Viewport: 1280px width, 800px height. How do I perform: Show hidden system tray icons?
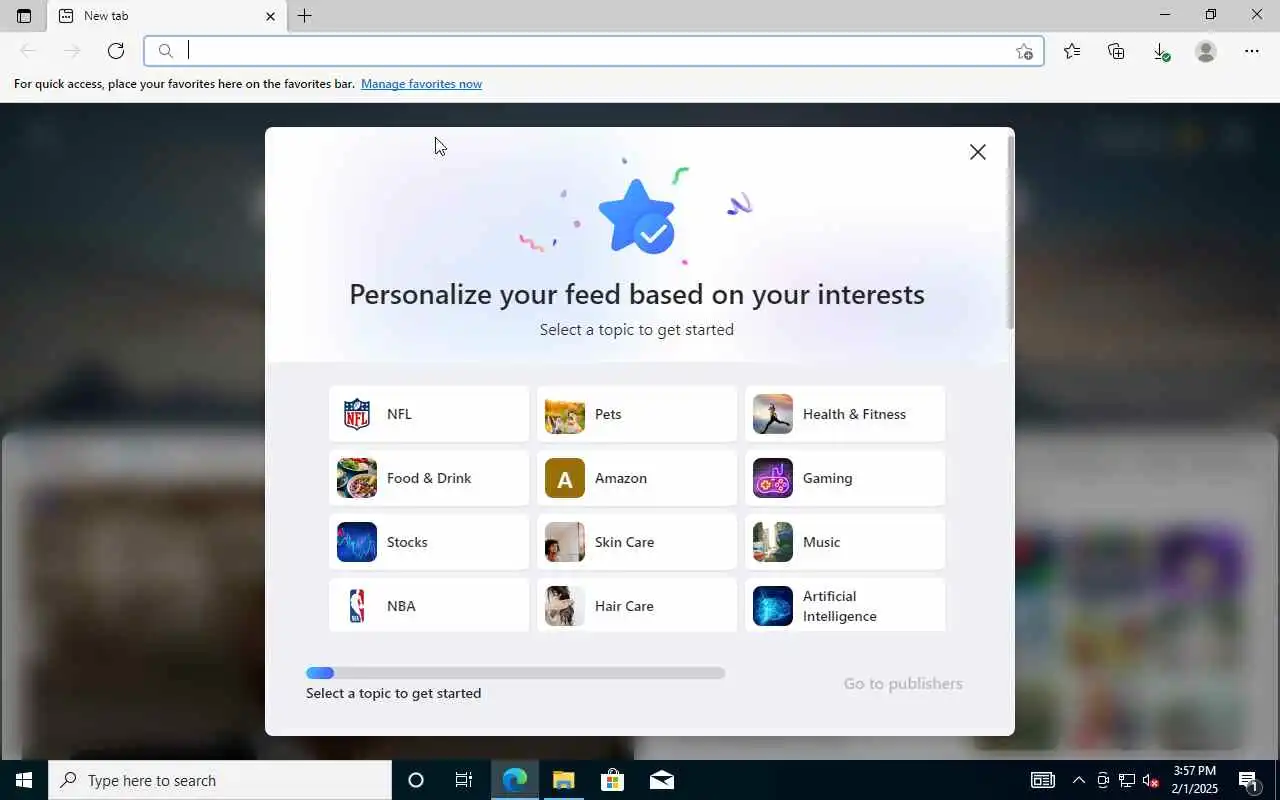(1078, 780)
